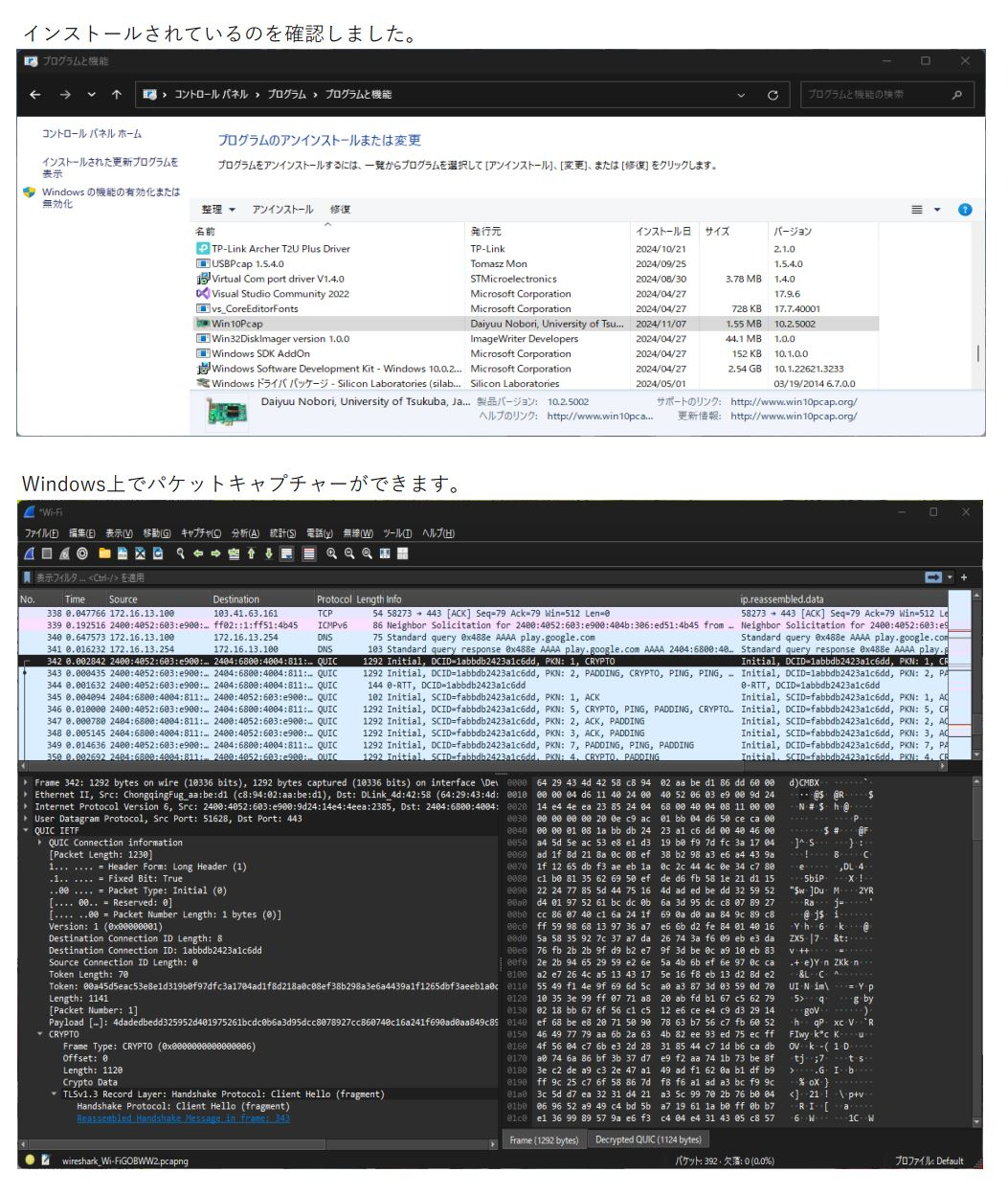
Task: Open capture options gear icon
Action: (x=82, y=553)
